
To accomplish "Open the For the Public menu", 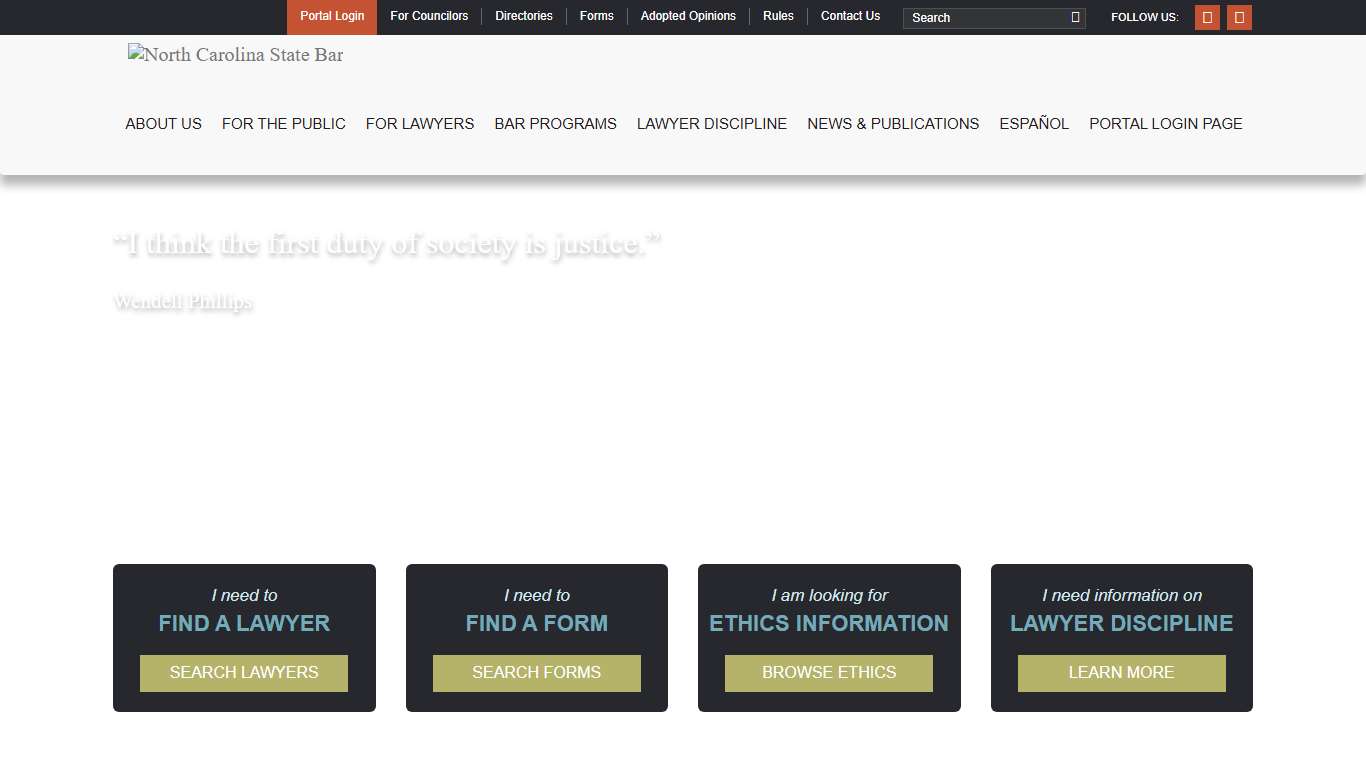I will (284, 124).
